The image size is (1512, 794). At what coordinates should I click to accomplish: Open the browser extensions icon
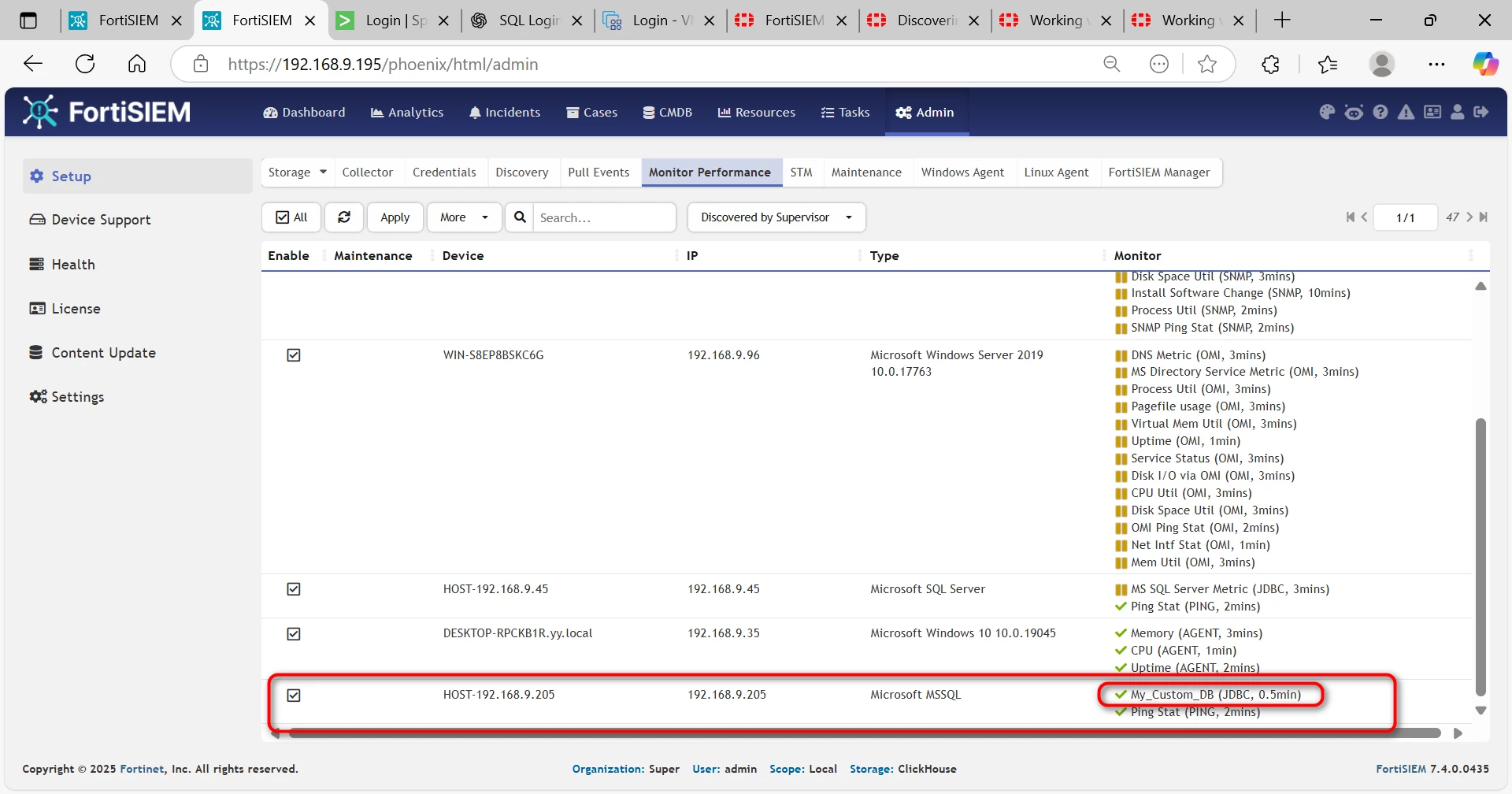pyautogui.click(x=1270, y=64)
